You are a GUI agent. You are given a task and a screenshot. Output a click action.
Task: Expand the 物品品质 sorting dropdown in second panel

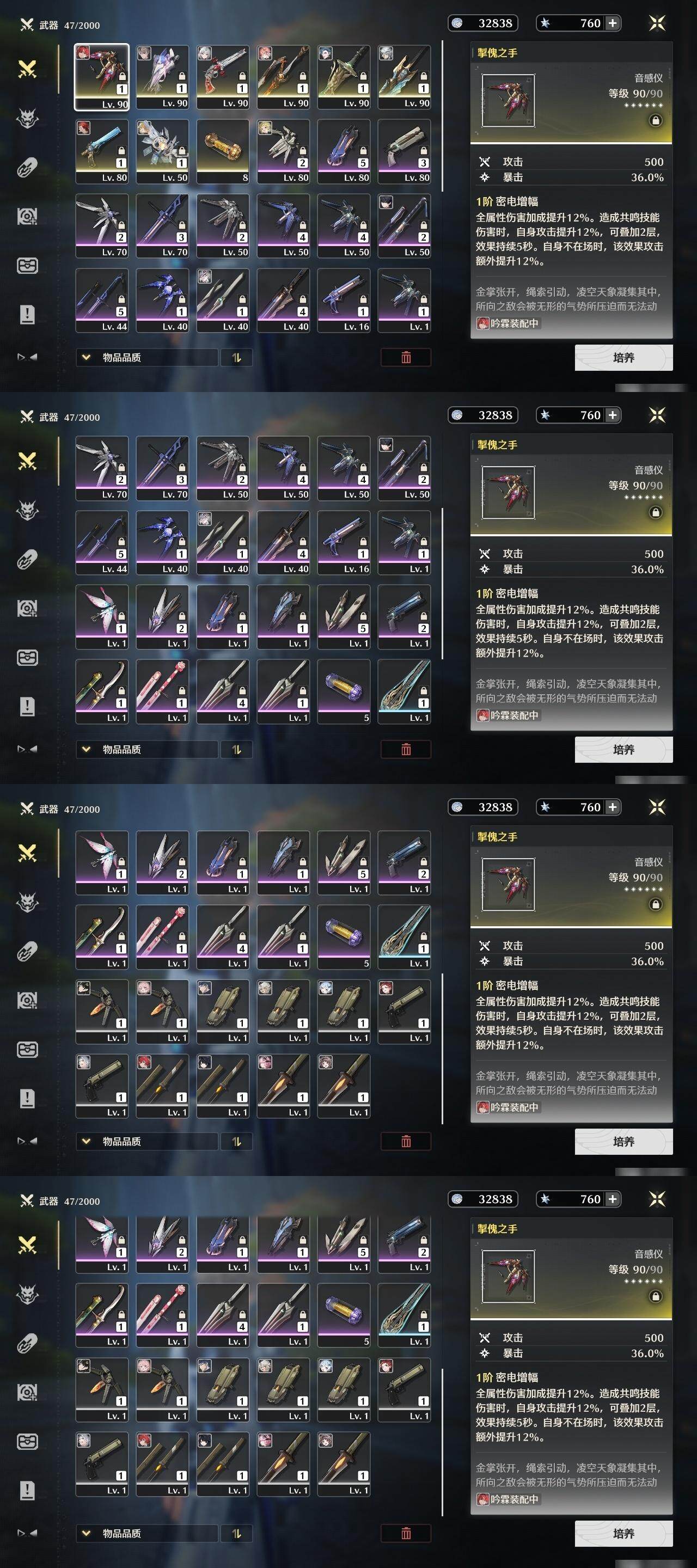click(x=146, y=749)
